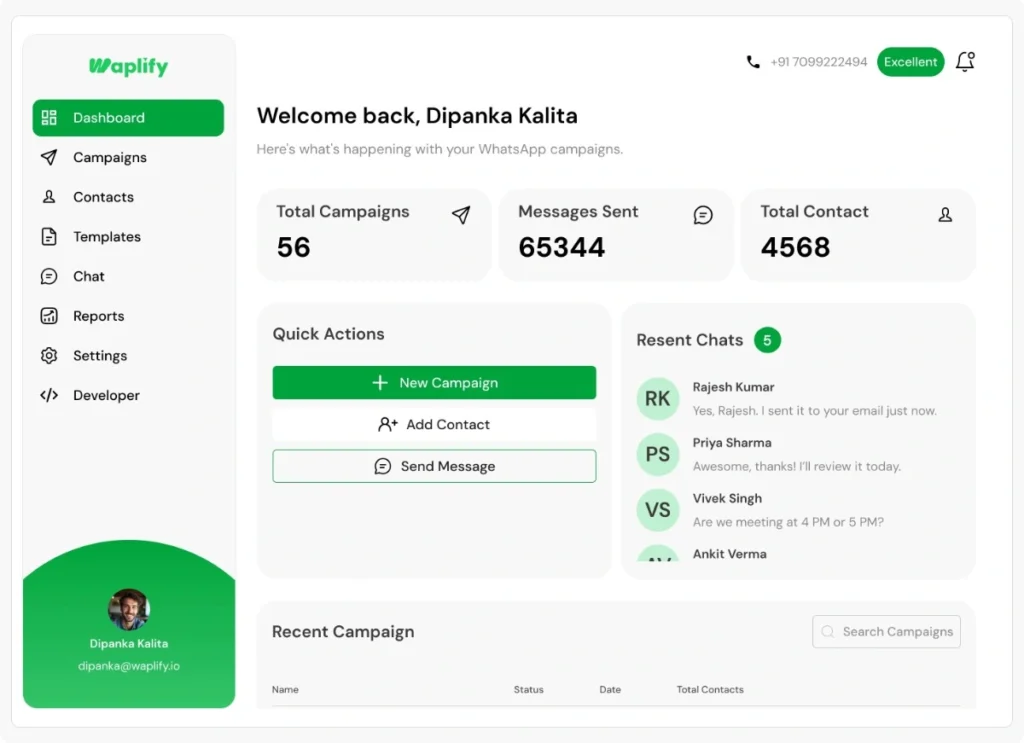The height and width of the screenshot is (743, 1024).
Task: Click the PS avatar of Priya Sharma
Action: pyautogui.click(x=658, y=454)
